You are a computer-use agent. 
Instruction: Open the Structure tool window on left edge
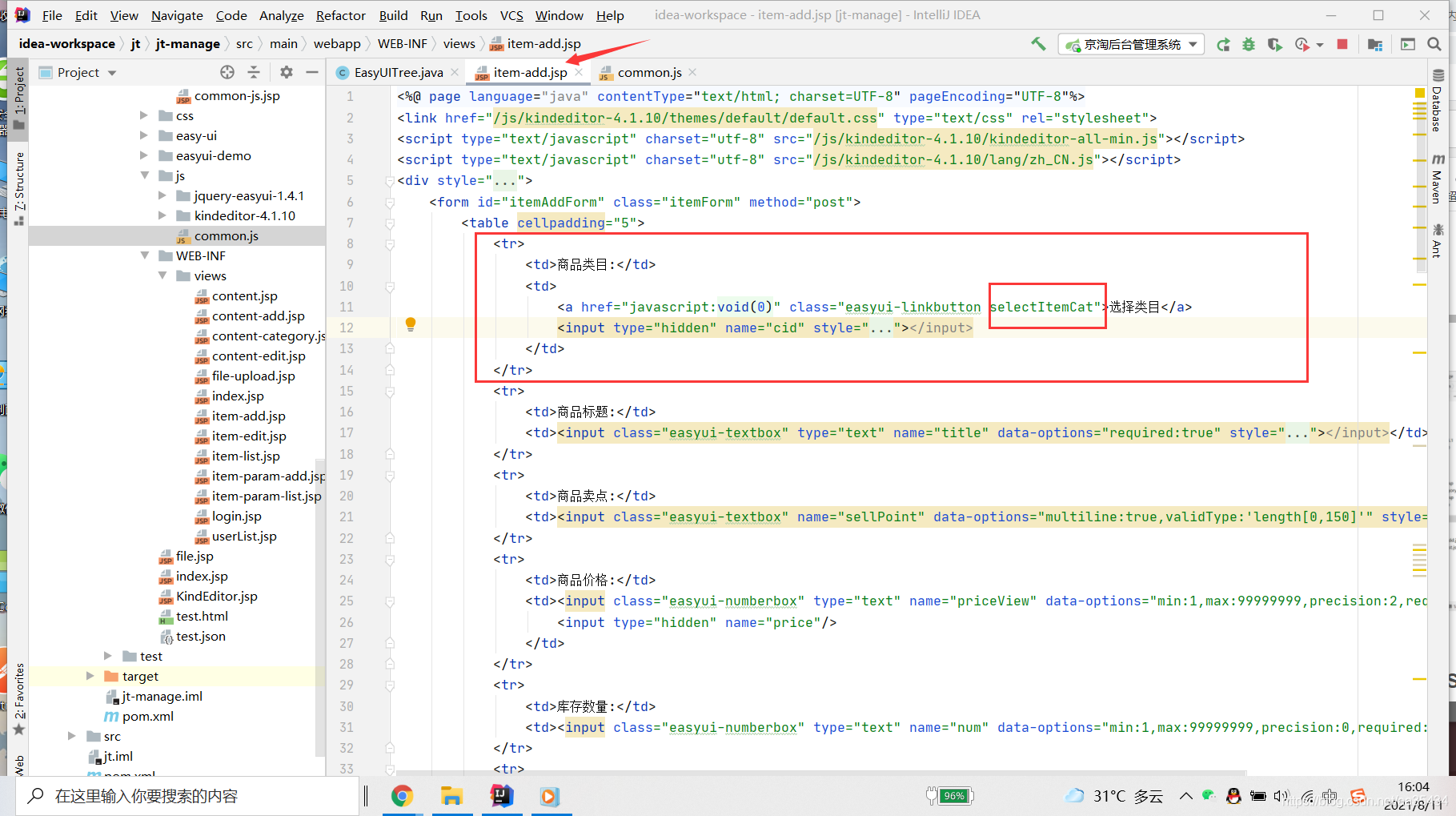[19, 187]
